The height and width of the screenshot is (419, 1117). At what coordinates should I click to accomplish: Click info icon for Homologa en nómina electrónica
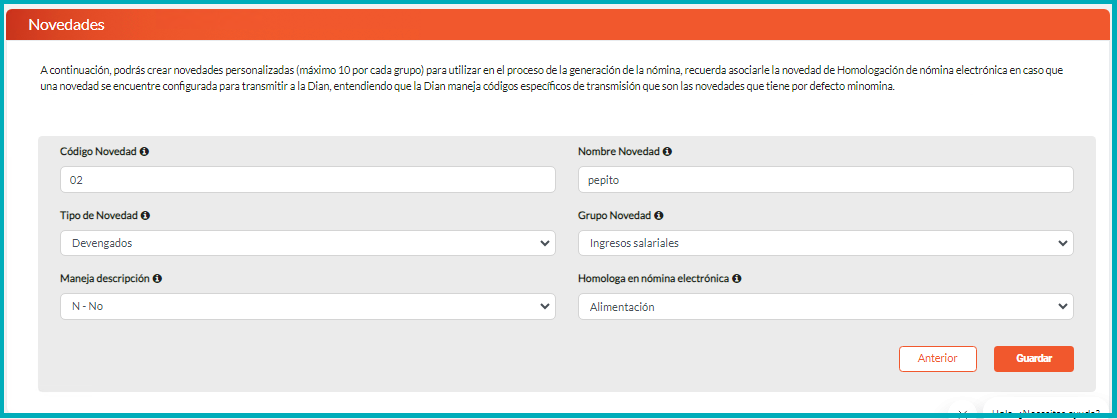coord(736,278)
